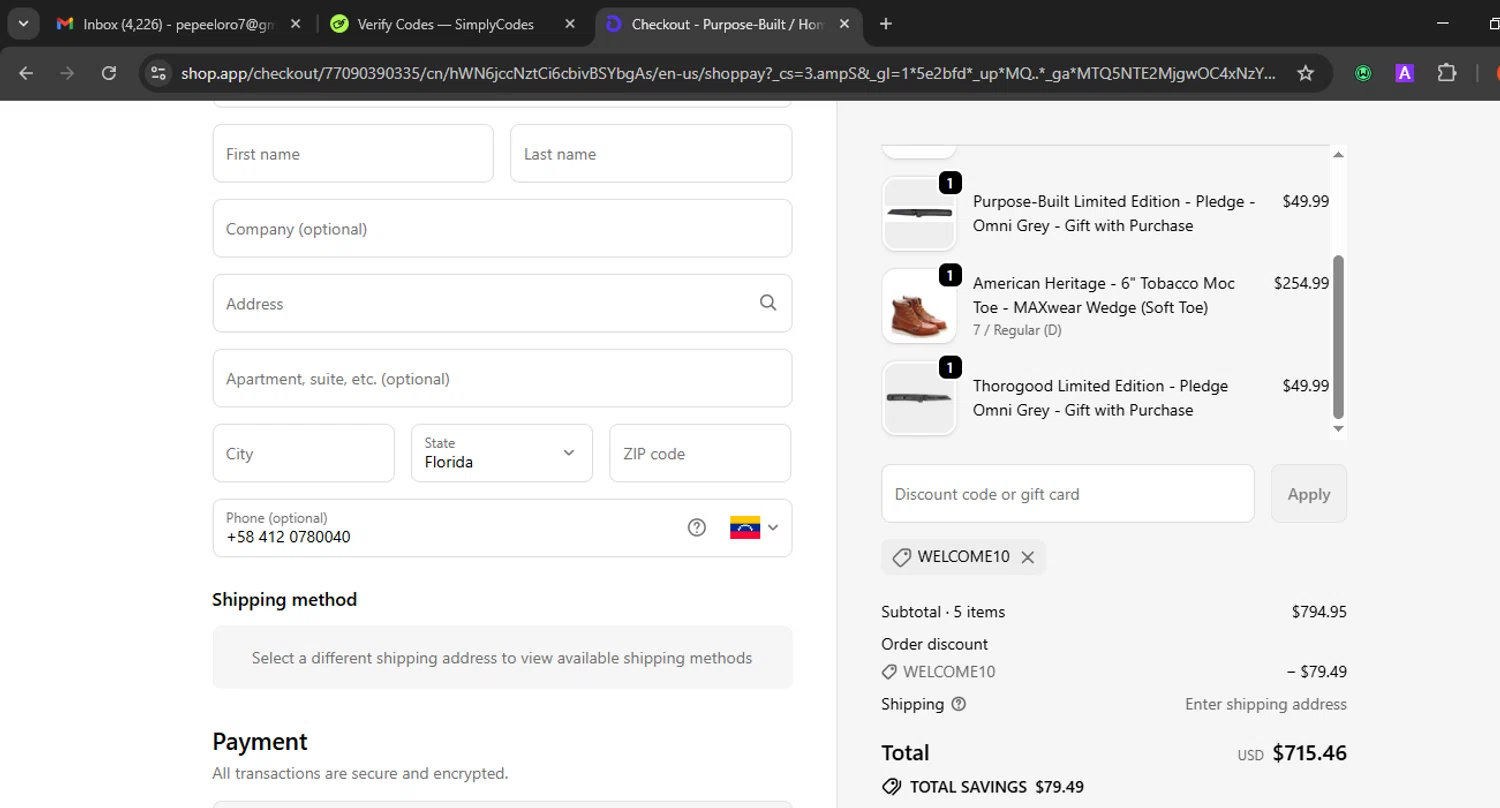
Task: Click the phone help question mark icon
Action: click(697, 528)
